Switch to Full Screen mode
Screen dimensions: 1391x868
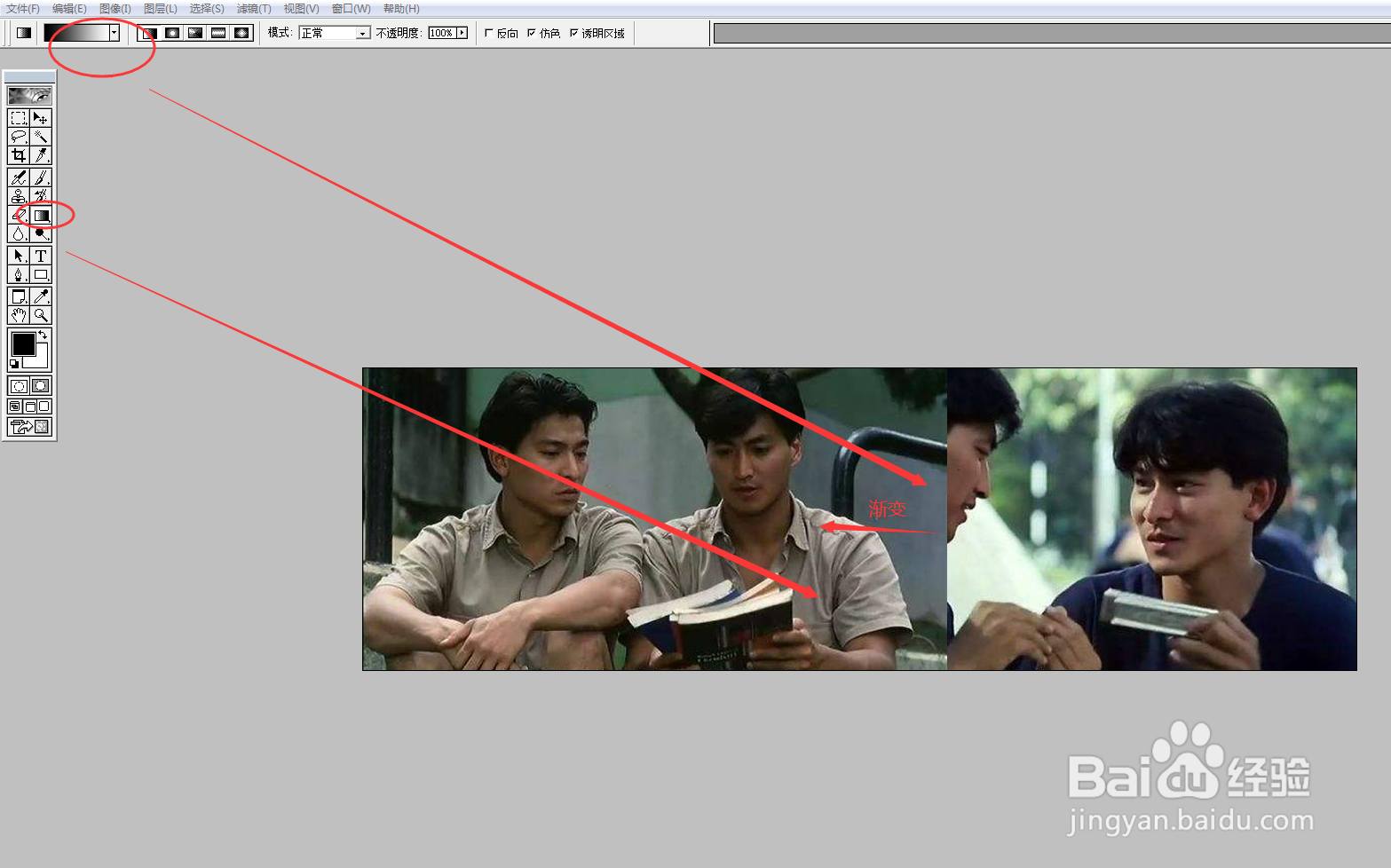[x=44, y=406]
